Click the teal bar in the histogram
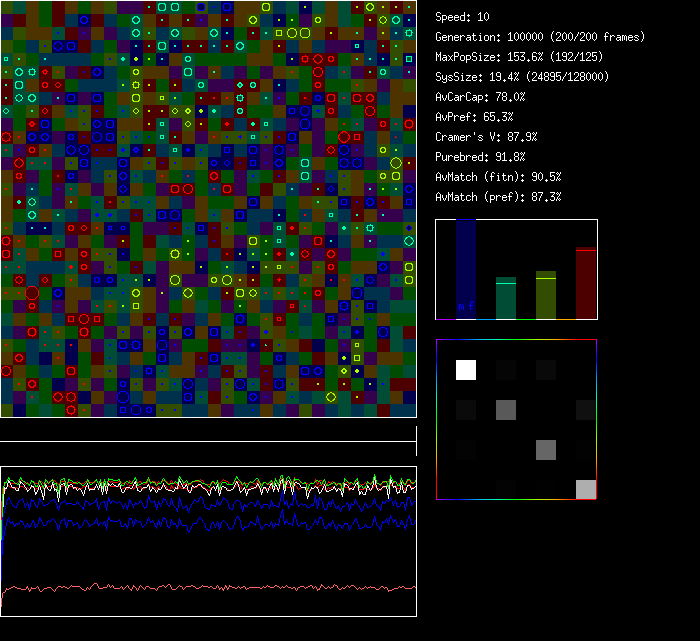The height and width of the screenshot is (641, 700). point(506,299)
